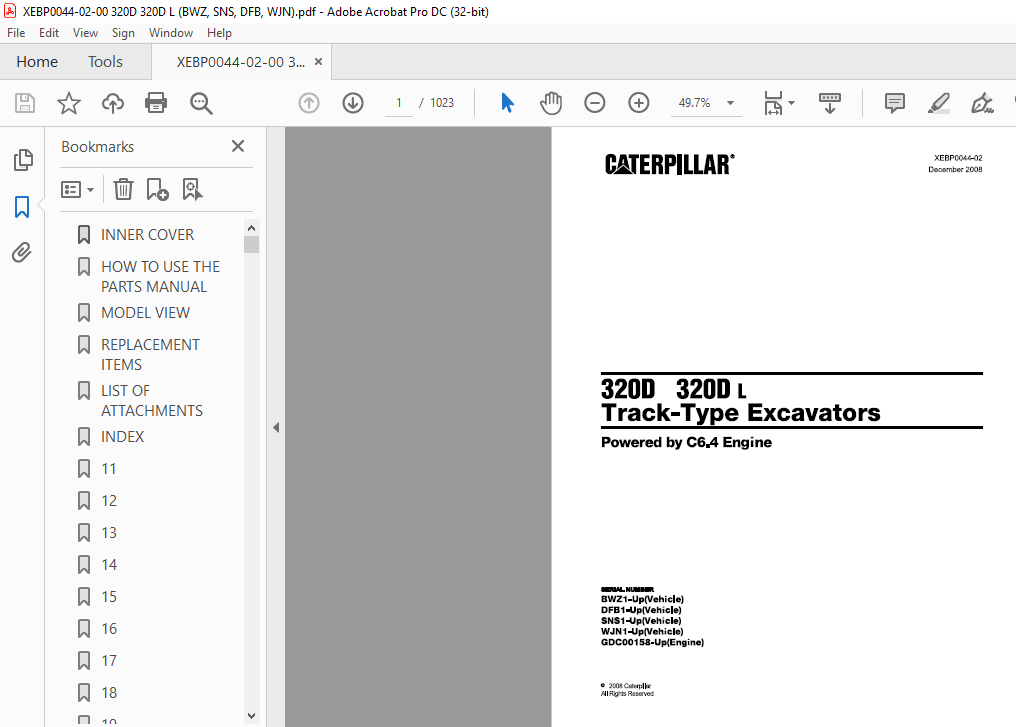Open the INDEX bookmark

point(122,437)
